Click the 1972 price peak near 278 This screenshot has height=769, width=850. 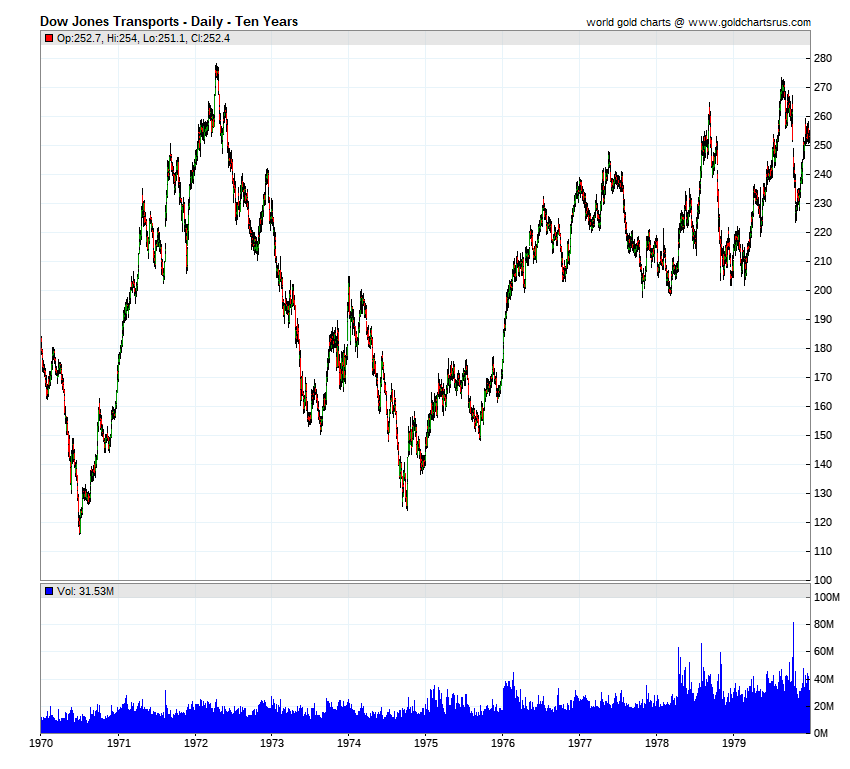[x=217, y=65]
